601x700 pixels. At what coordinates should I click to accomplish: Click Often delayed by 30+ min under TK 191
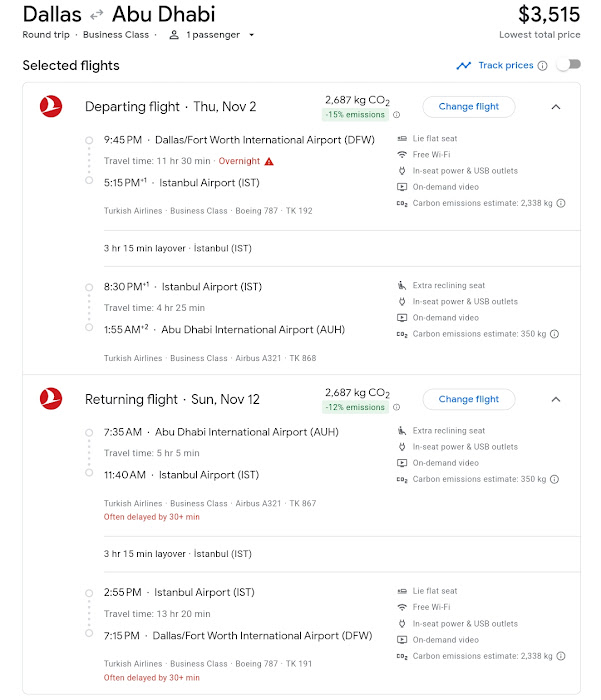pos(151,678)
